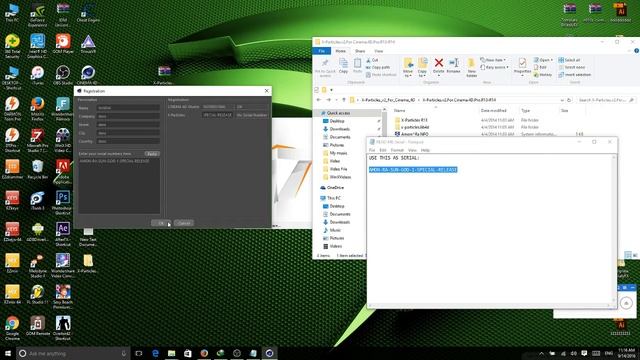The height and width of the screenshot is (360, 640).
Task: Click Explorer back navigation arrow
Action: pos(319,100)
